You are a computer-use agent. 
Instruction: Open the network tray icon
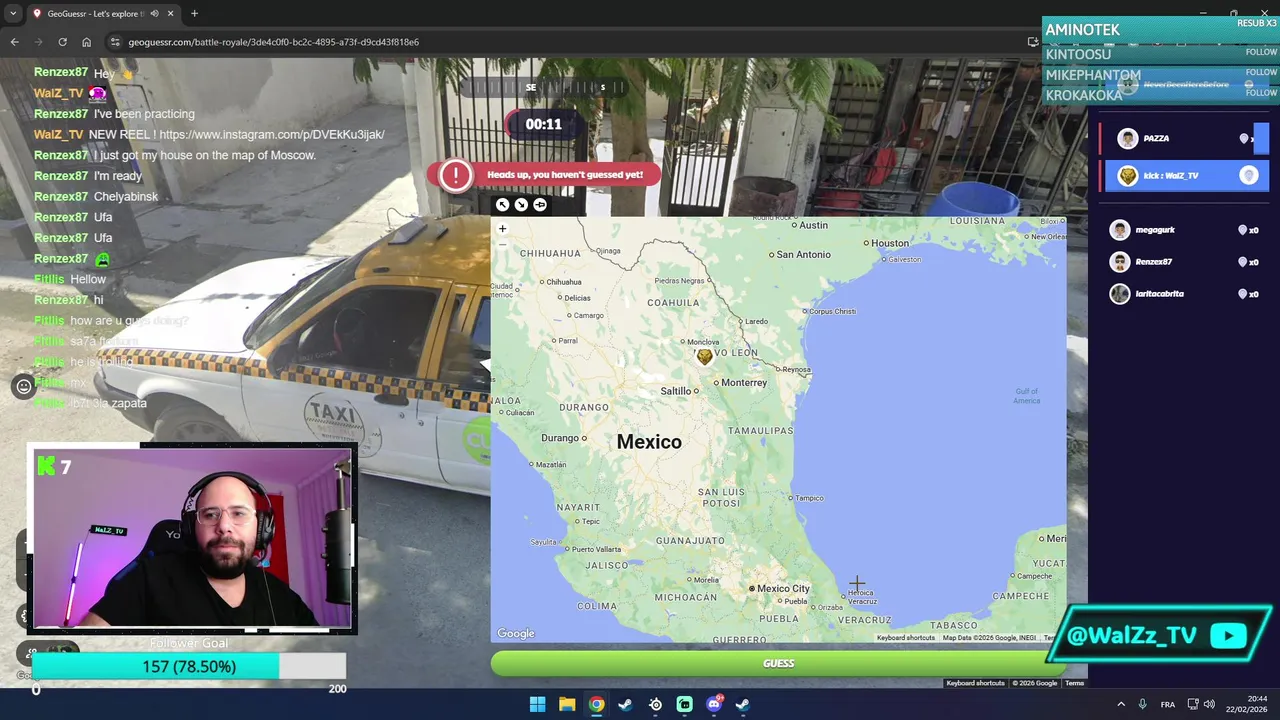[1193, 704]
